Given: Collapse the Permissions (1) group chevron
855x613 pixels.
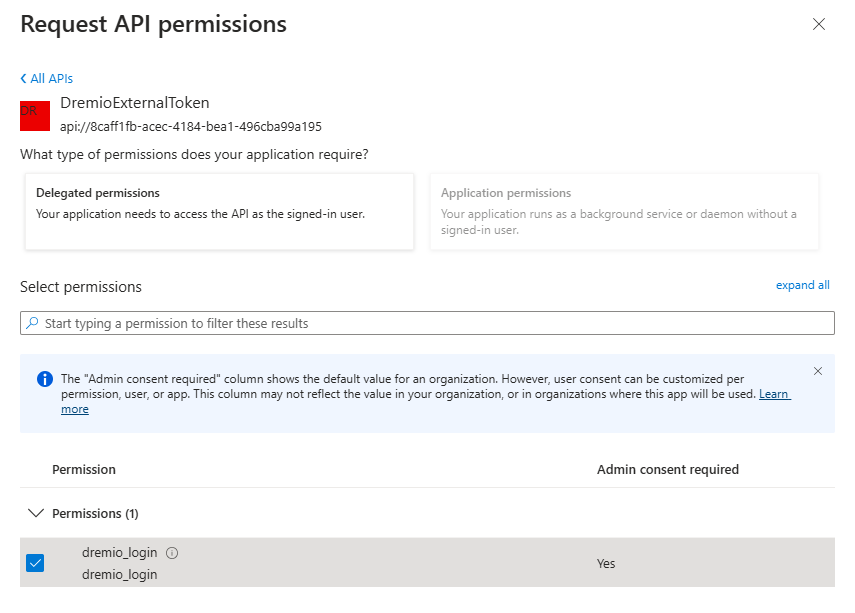Looking at the screenshot, I should point(37,513).
